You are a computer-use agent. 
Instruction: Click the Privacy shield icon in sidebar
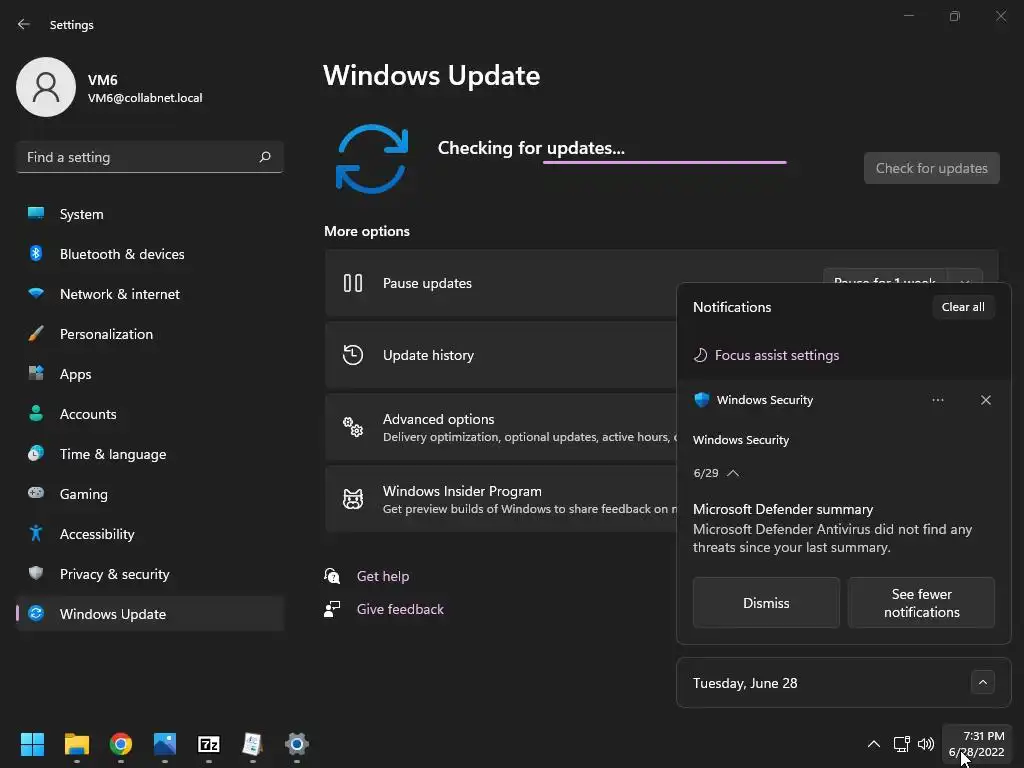pos(36,573)
